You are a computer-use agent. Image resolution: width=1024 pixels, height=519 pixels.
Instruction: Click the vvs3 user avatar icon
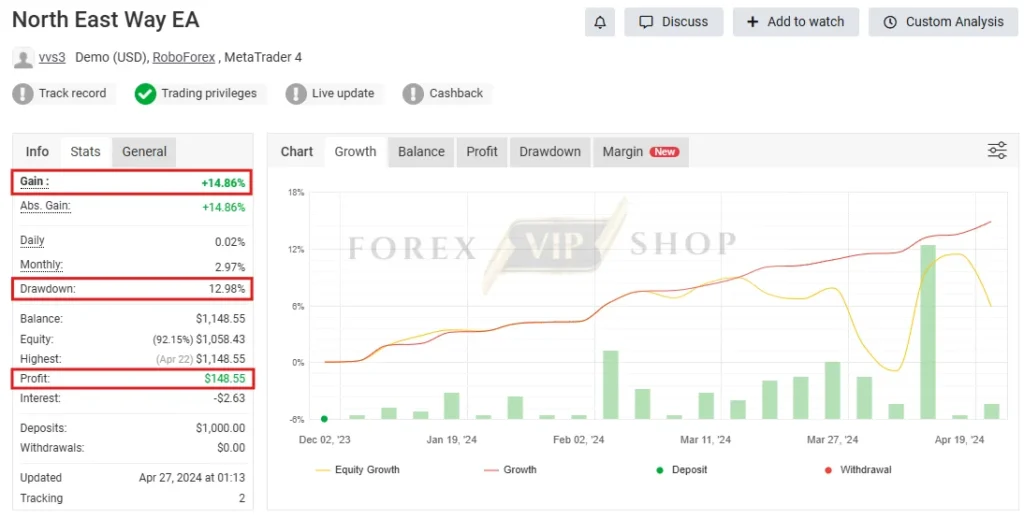coord(23,58)
